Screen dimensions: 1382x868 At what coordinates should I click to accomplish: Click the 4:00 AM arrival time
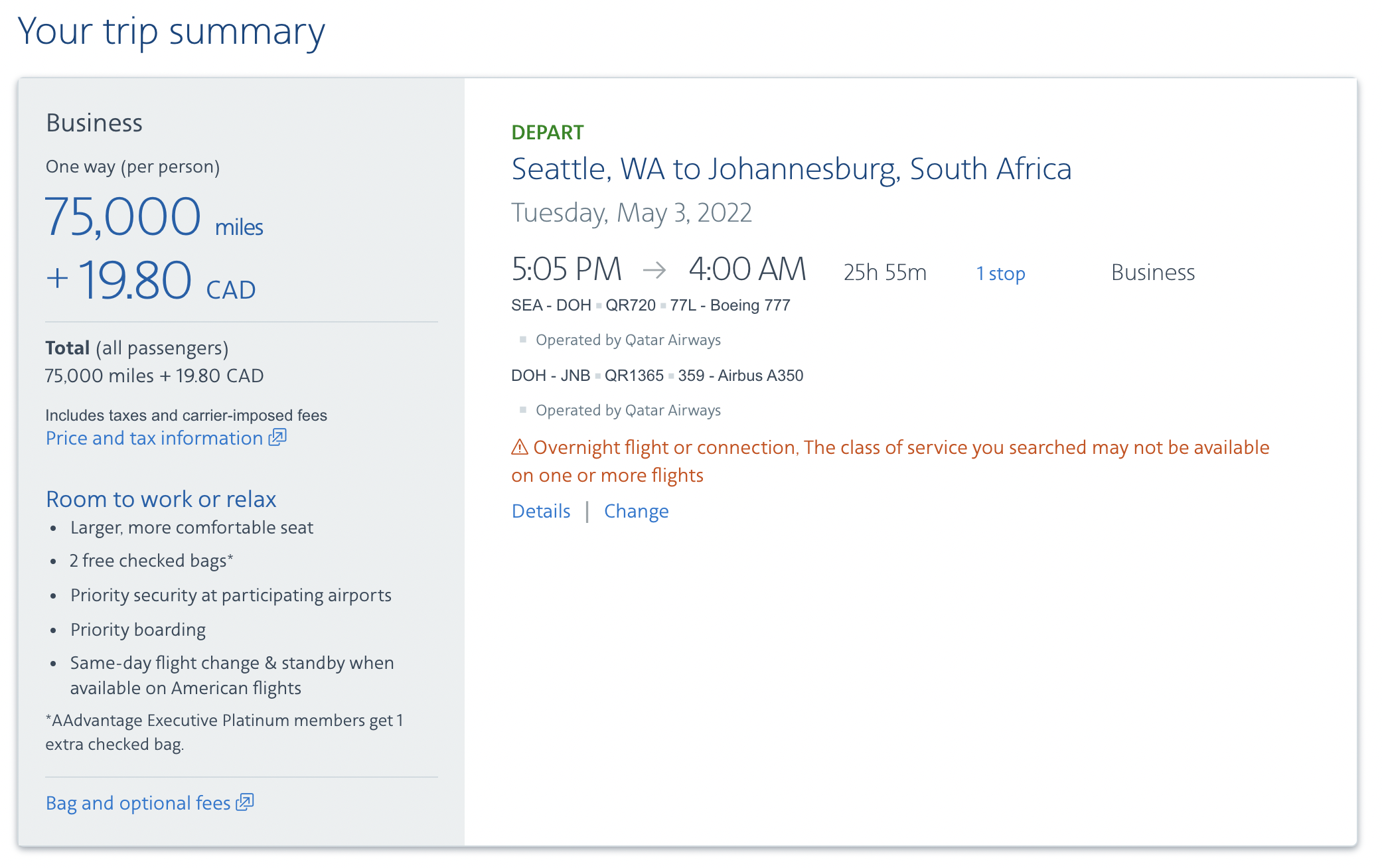coord(747,269)
